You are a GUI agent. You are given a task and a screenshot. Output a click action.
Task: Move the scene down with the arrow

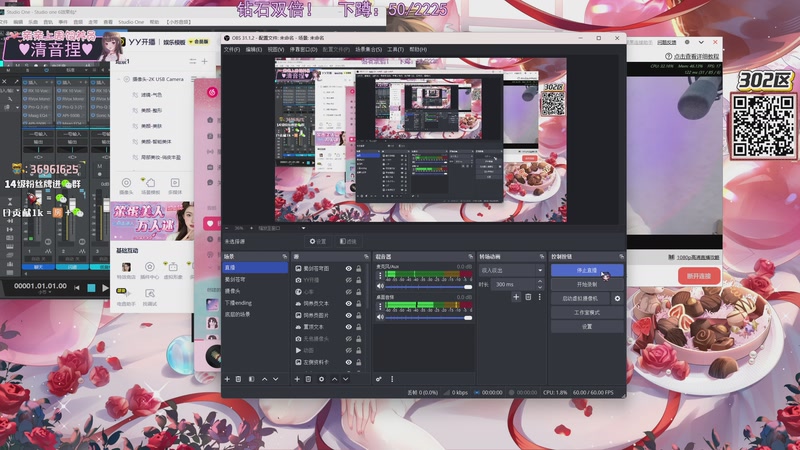point(276,379)
